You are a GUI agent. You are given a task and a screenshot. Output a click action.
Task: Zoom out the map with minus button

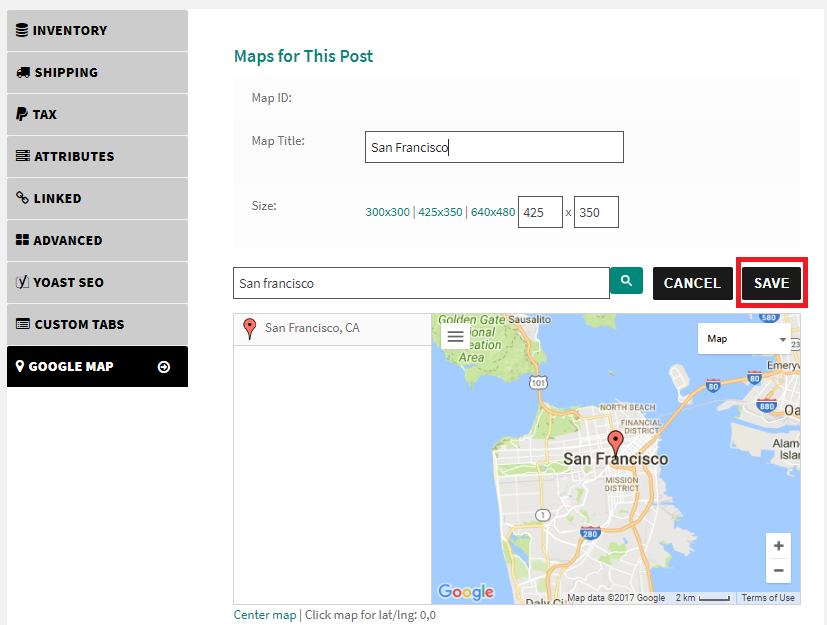tap(778, 571)
